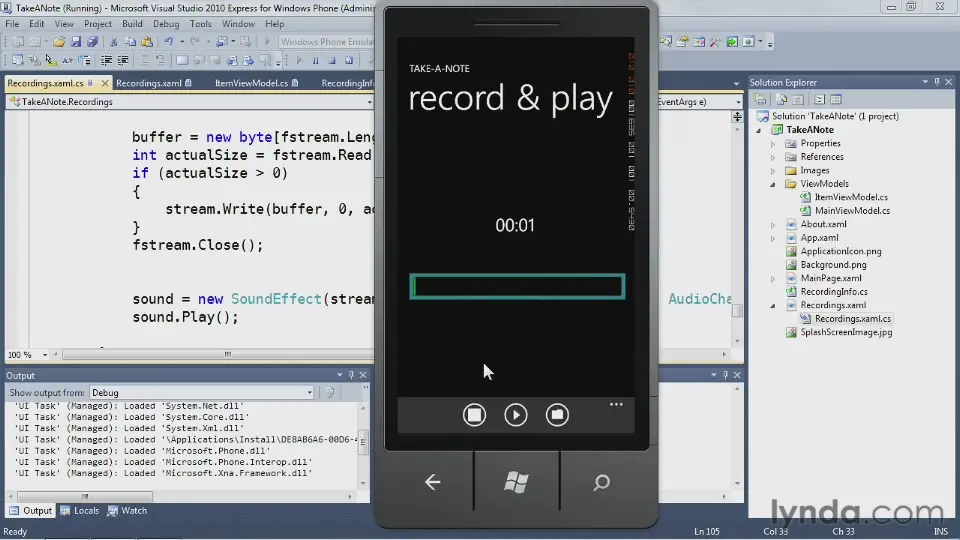The image size is (960, 540).
Task: Click the Navigate Backward toolbar icon
Action: coord(222,42)
